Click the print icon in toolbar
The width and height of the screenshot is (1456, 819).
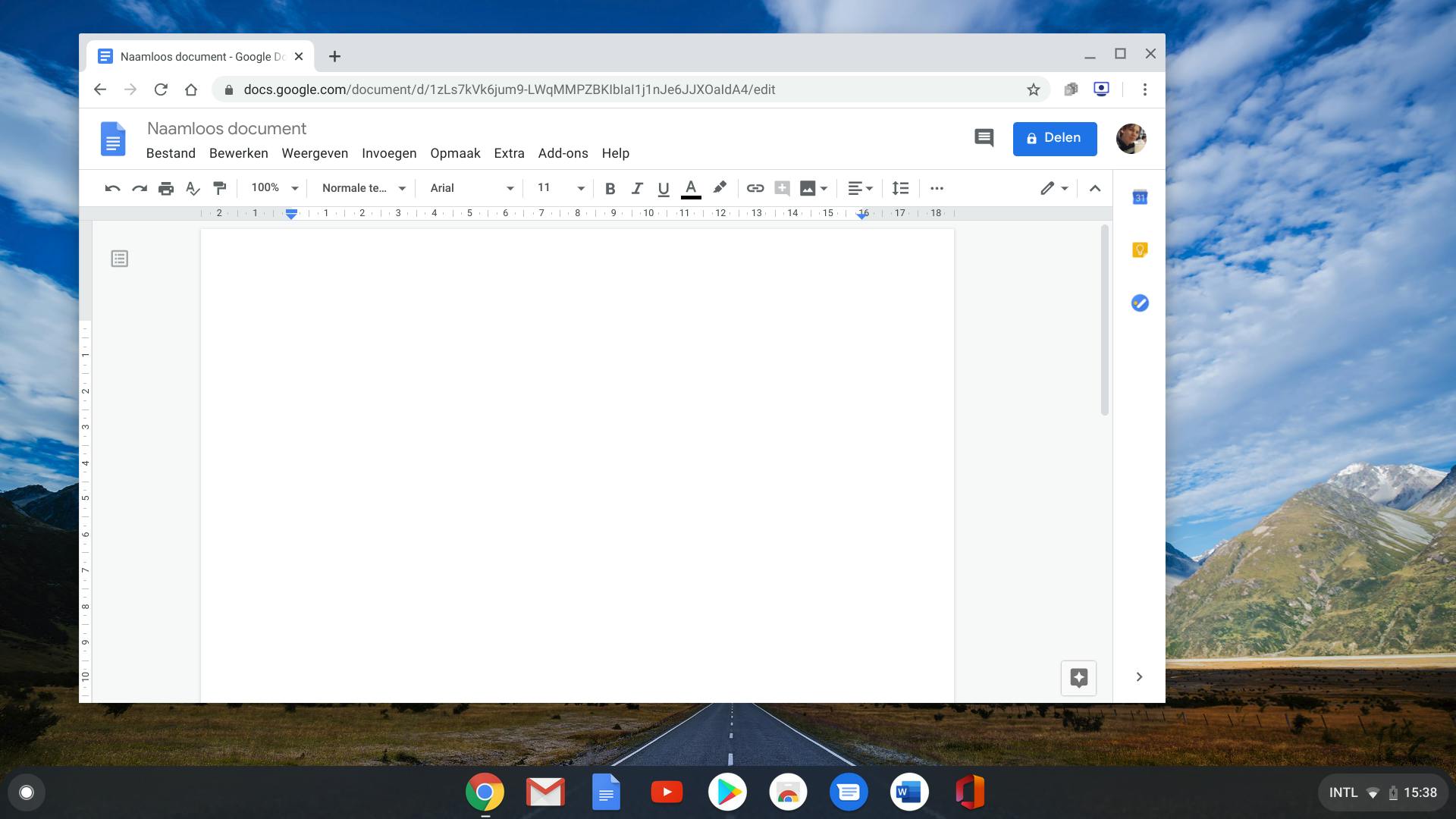[166, 189]
